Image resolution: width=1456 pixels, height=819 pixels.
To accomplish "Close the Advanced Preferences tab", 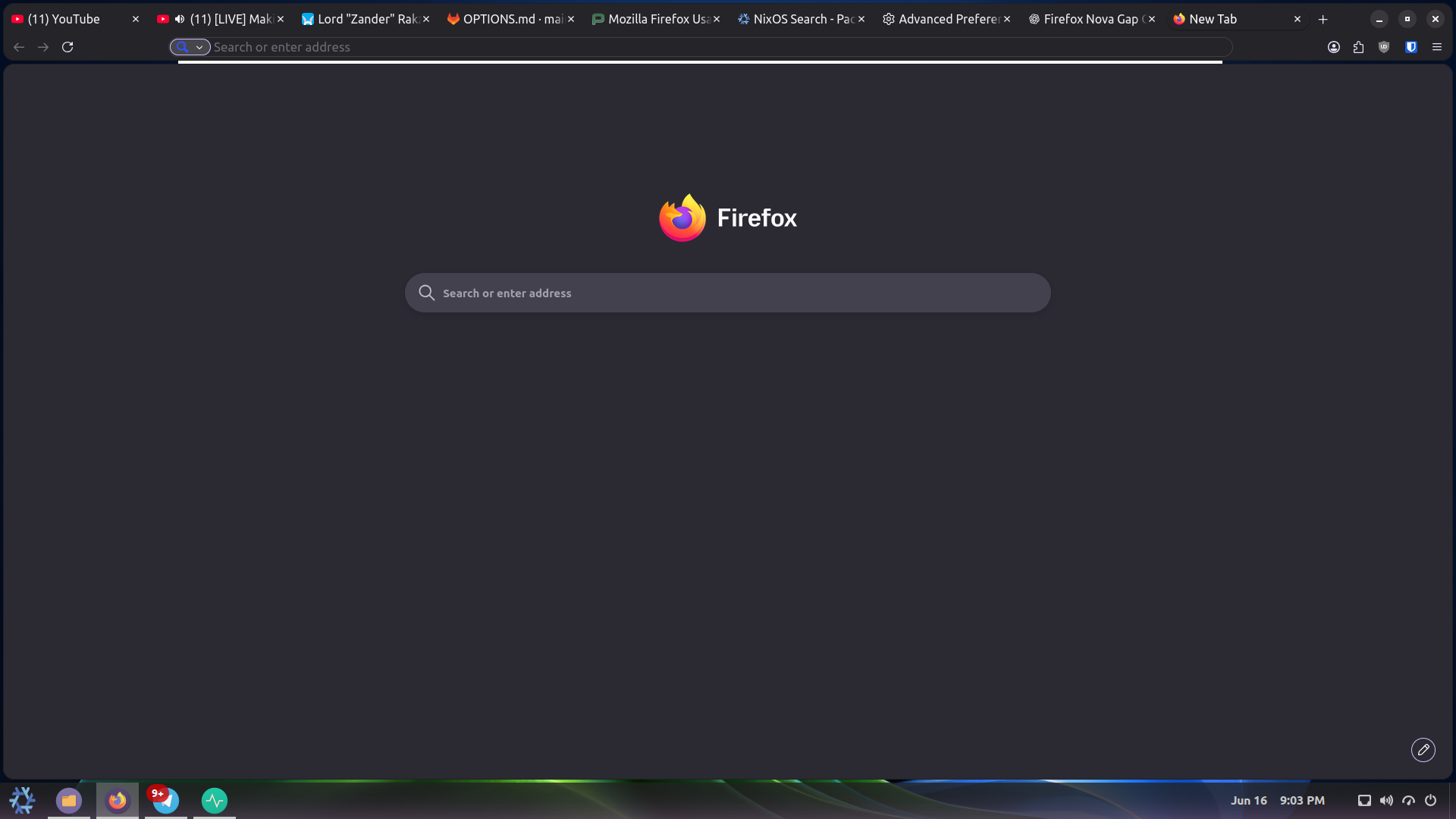I will 1007,19.
